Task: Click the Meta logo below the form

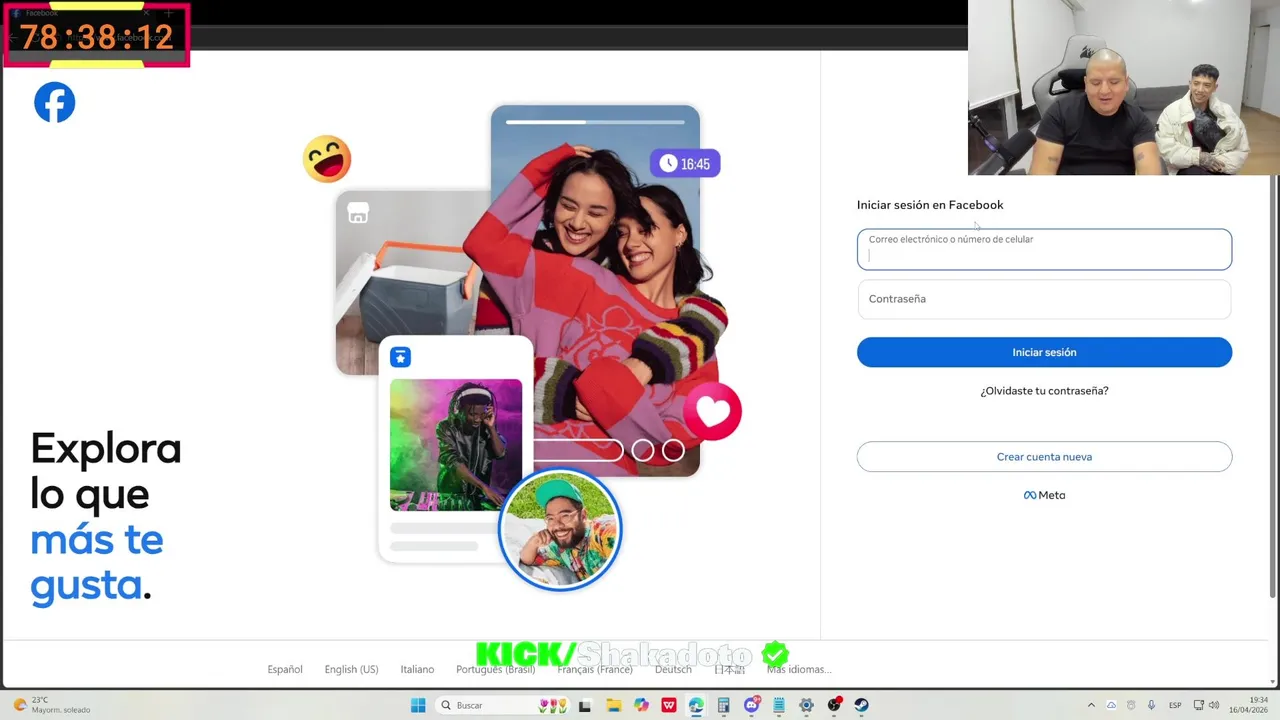Action: coord(1044,495)
